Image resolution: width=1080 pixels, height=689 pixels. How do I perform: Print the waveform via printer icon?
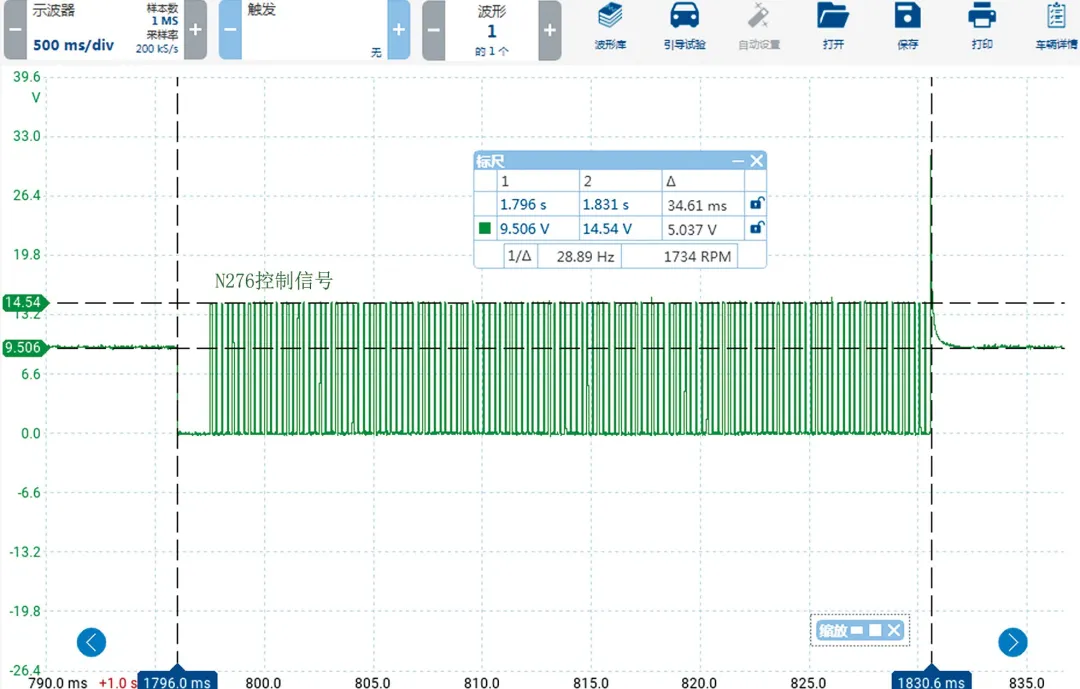coord(981,26)
